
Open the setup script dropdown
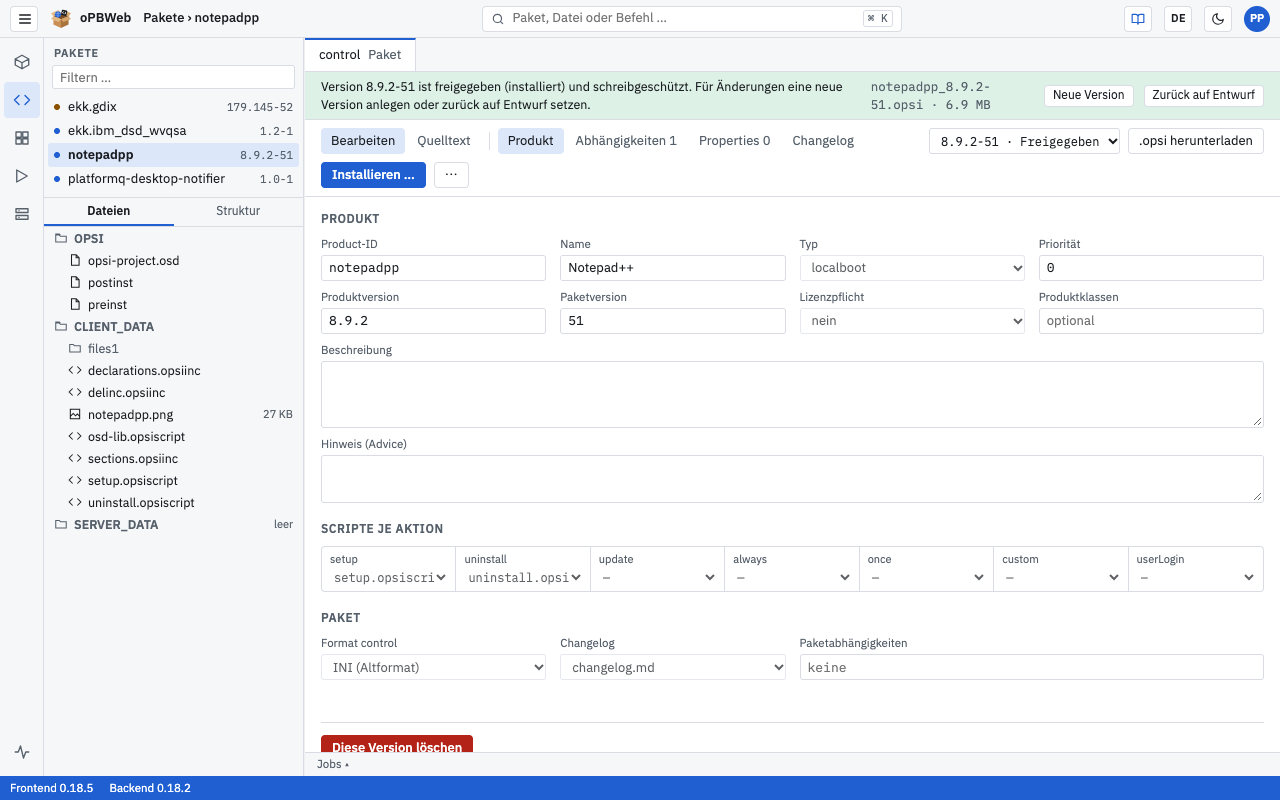(x=388, y=577)
